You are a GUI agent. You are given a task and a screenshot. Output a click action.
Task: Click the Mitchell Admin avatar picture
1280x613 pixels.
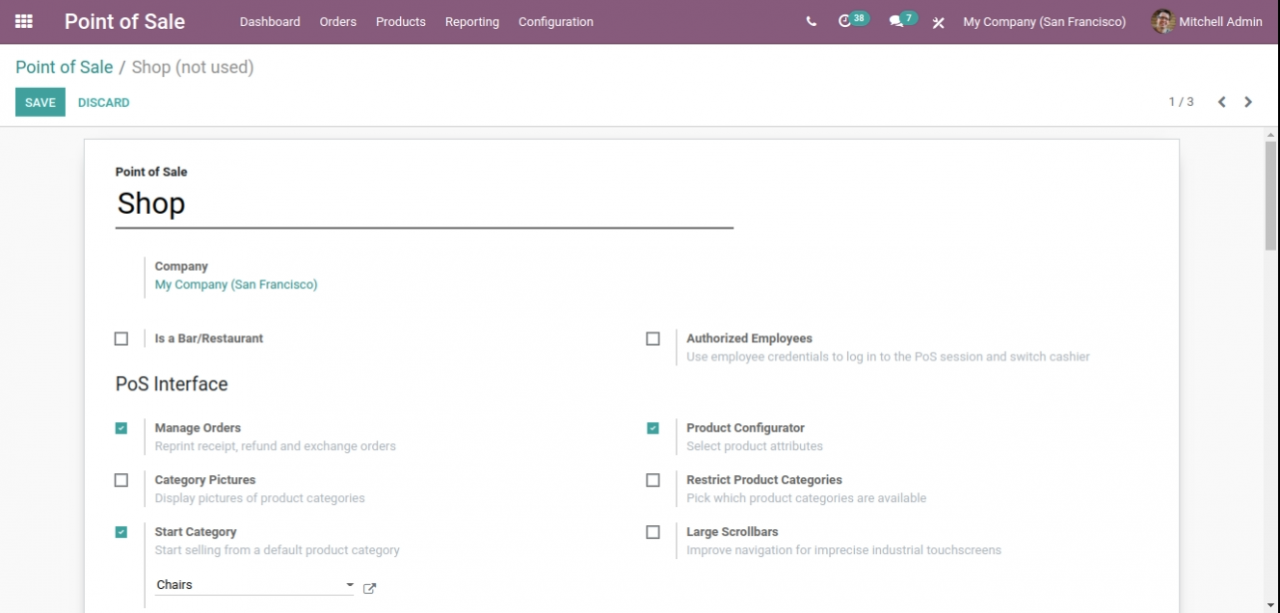[1162, 21]
